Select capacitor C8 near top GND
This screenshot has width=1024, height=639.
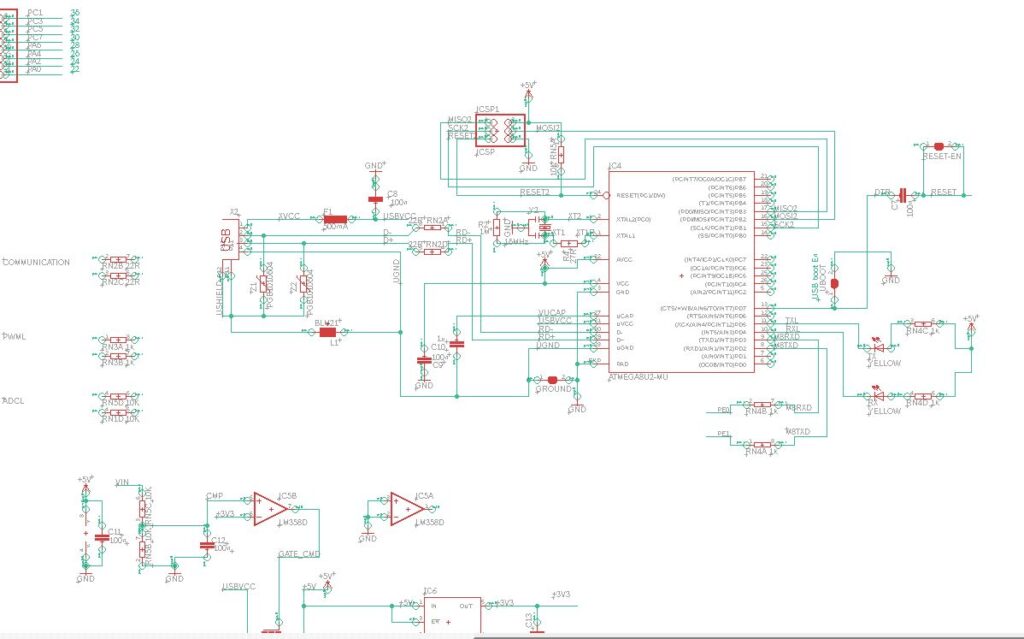pos(376,199)
